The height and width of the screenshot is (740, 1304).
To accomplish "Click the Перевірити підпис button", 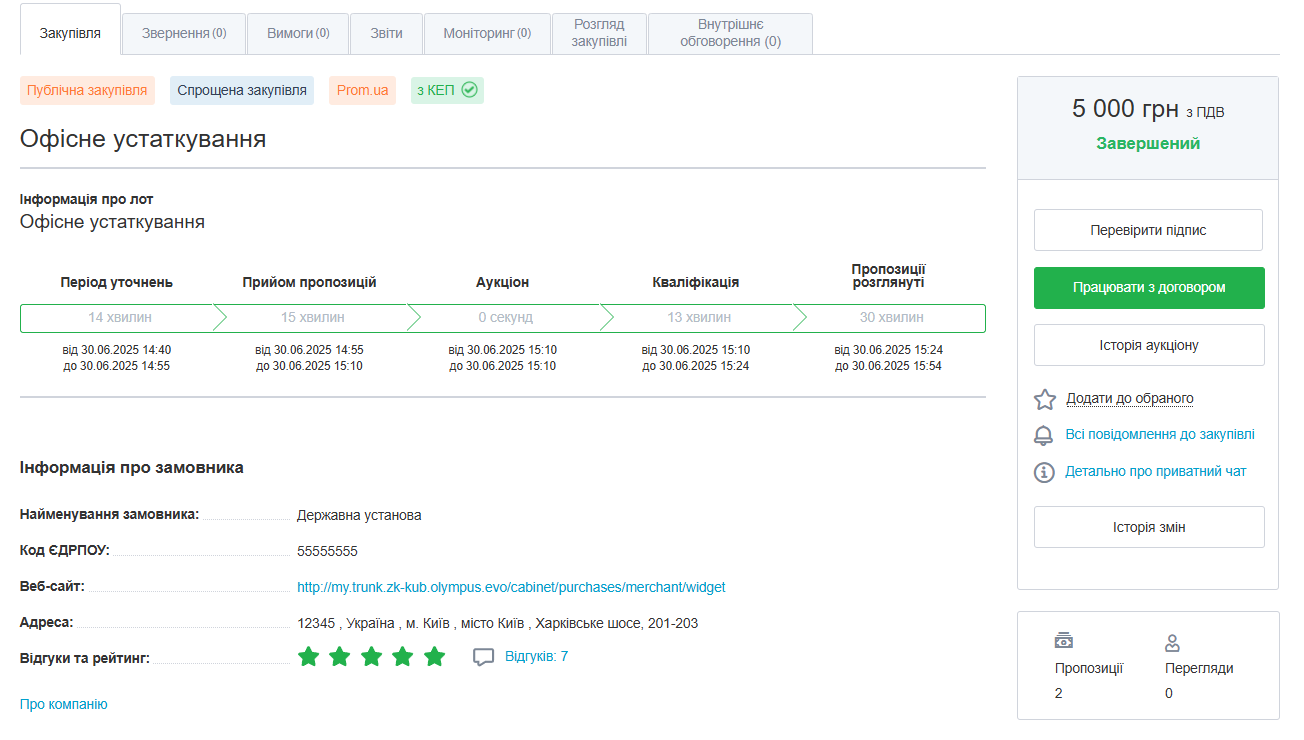I will click(1148, 230).
